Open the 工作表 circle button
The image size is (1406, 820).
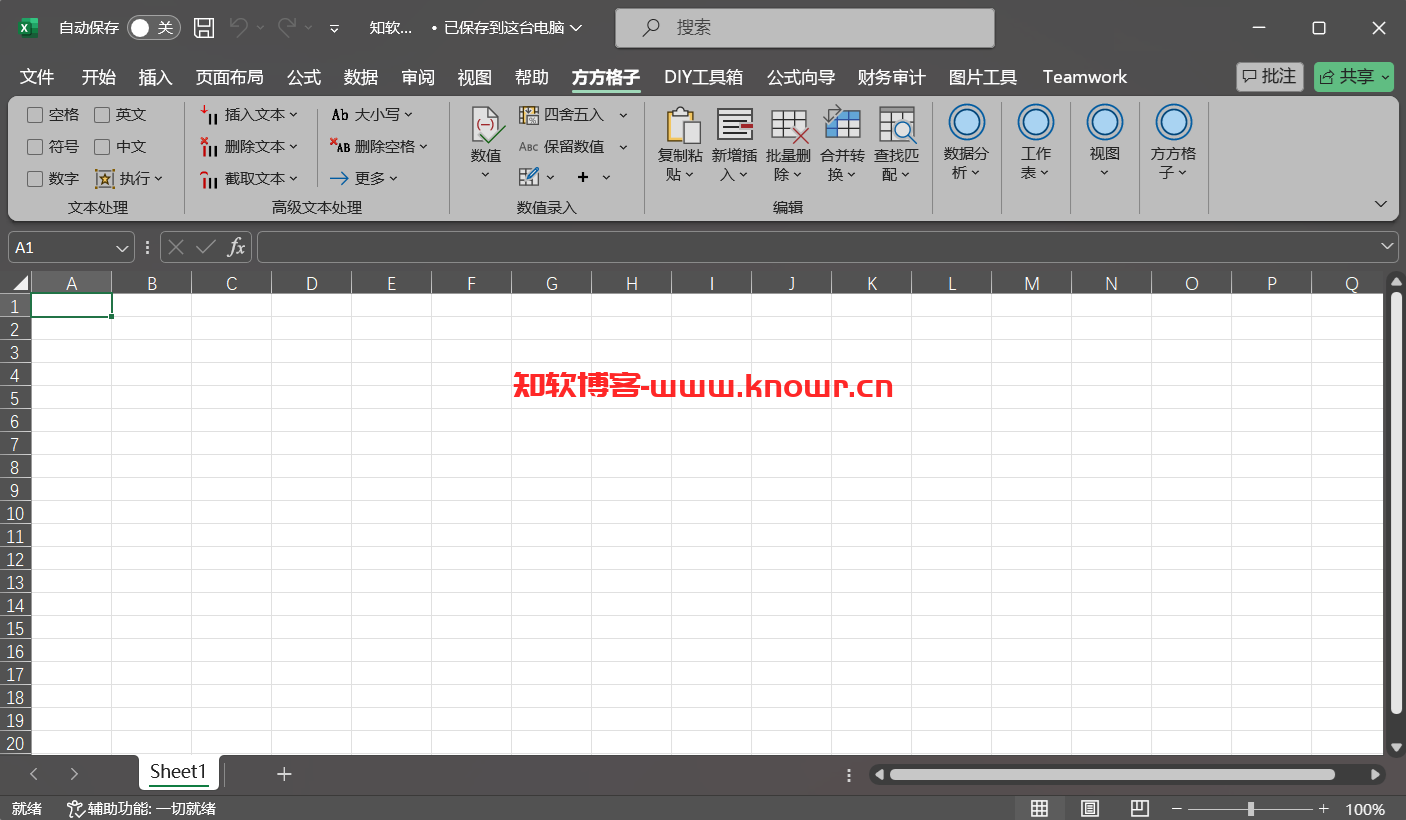(x=1035, y=143)
